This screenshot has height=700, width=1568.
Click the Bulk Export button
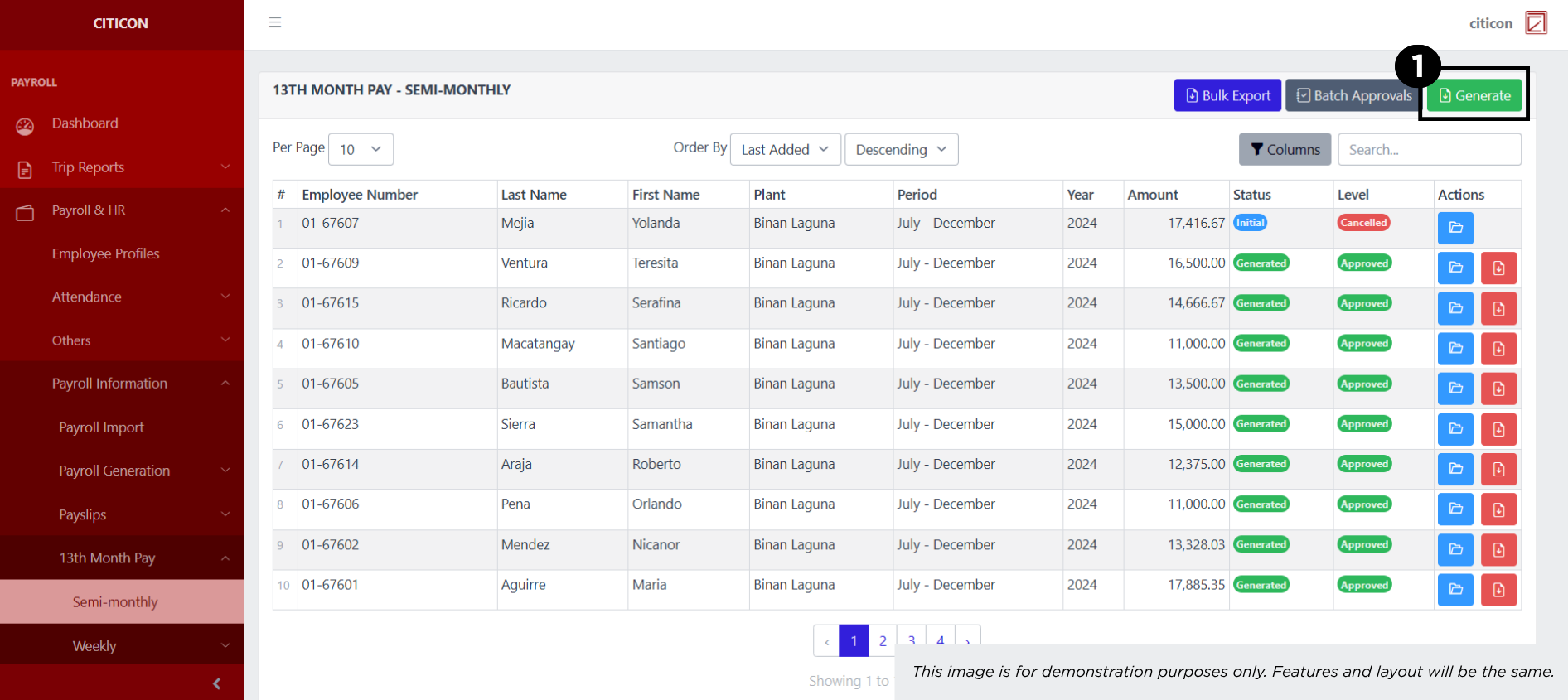1227,96
